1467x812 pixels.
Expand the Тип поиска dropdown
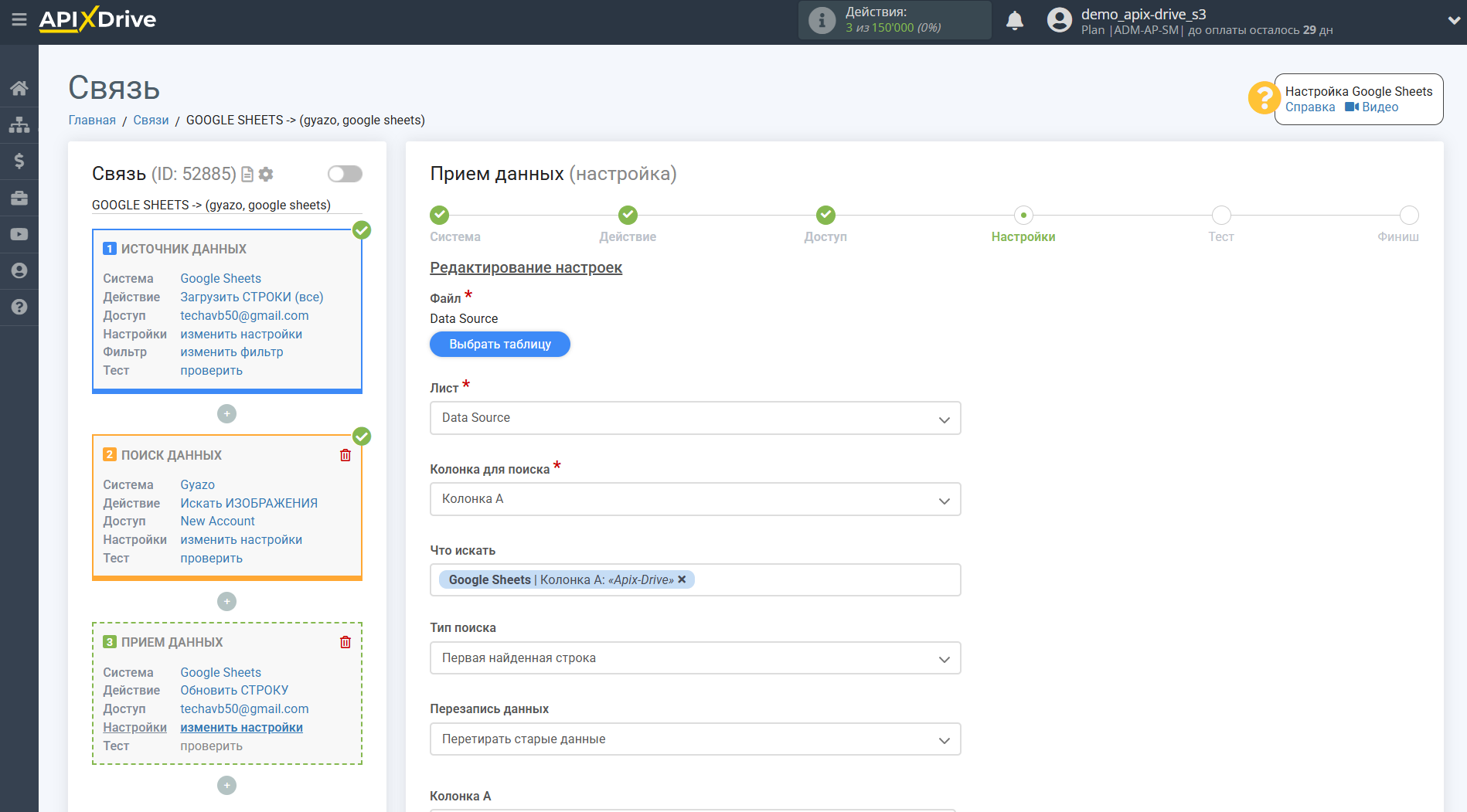[695, 658]
